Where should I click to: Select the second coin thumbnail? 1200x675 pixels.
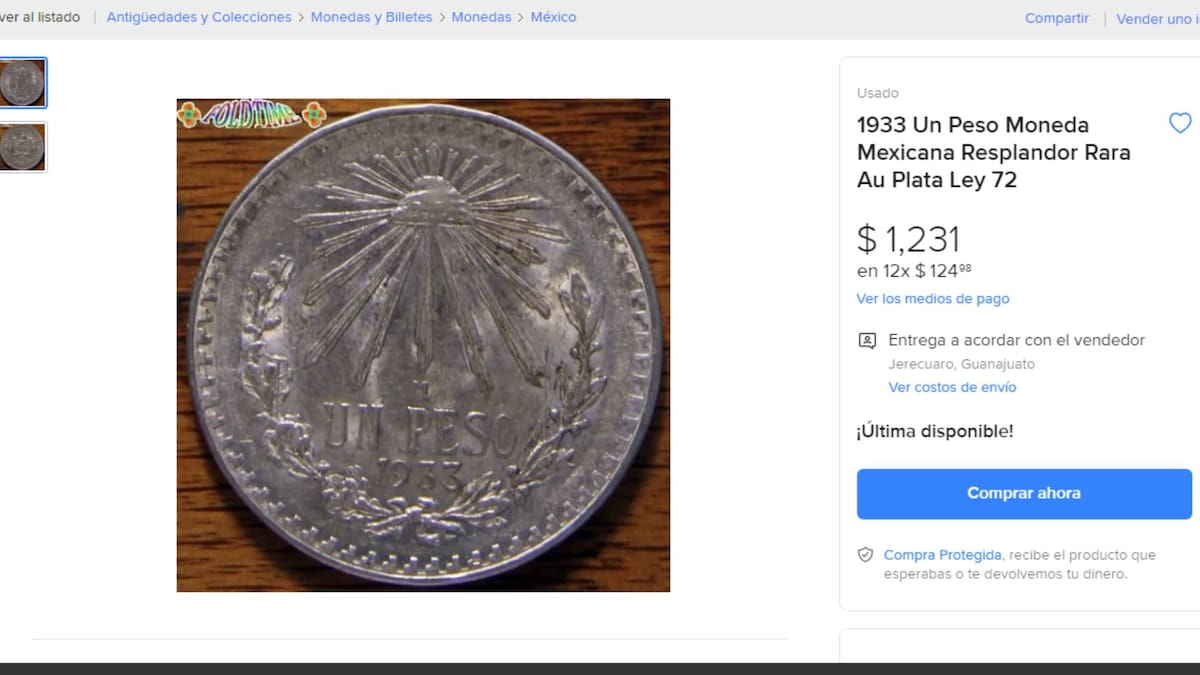tap(22, 147)
